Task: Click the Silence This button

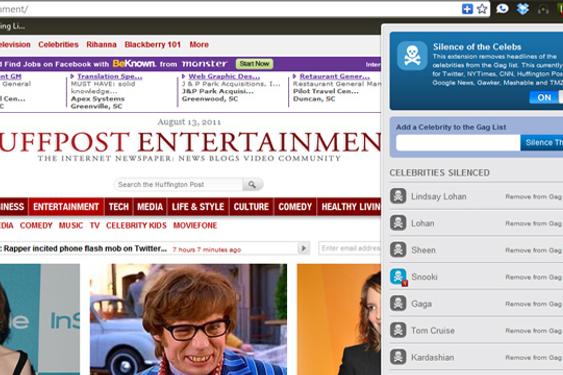Action: [541, 143]
